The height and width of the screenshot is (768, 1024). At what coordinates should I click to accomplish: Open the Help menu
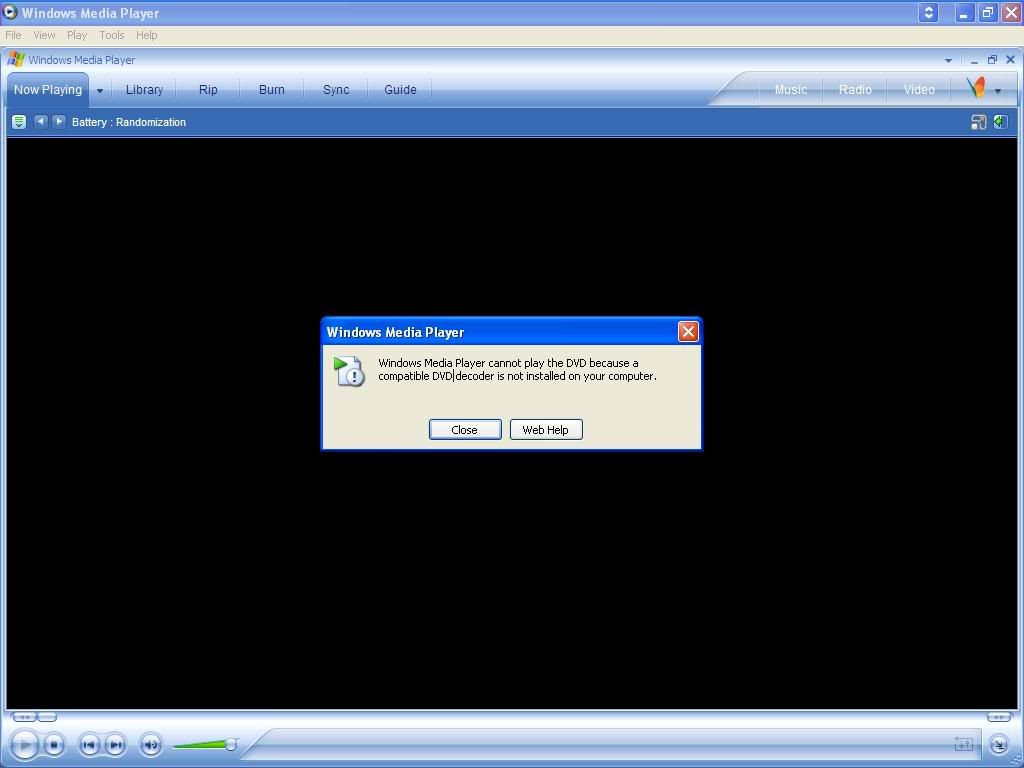click(146, 35)
